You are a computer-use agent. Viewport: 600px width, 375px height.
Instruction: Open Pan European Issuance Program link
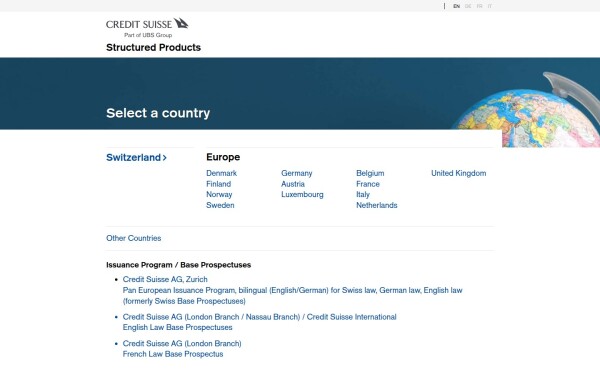[x=292, y=295]
